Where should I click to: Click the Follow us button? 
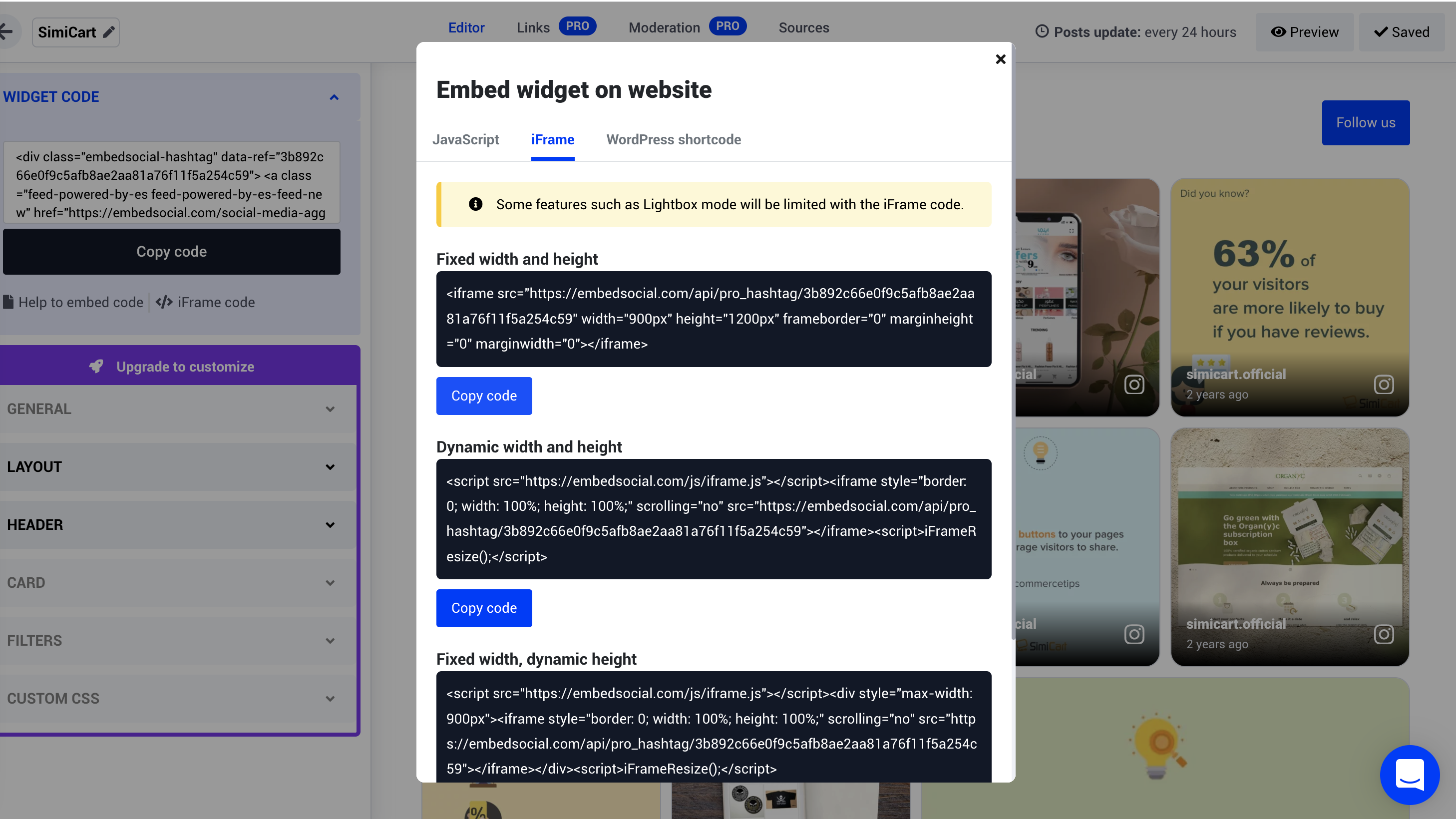(1365, 123)
